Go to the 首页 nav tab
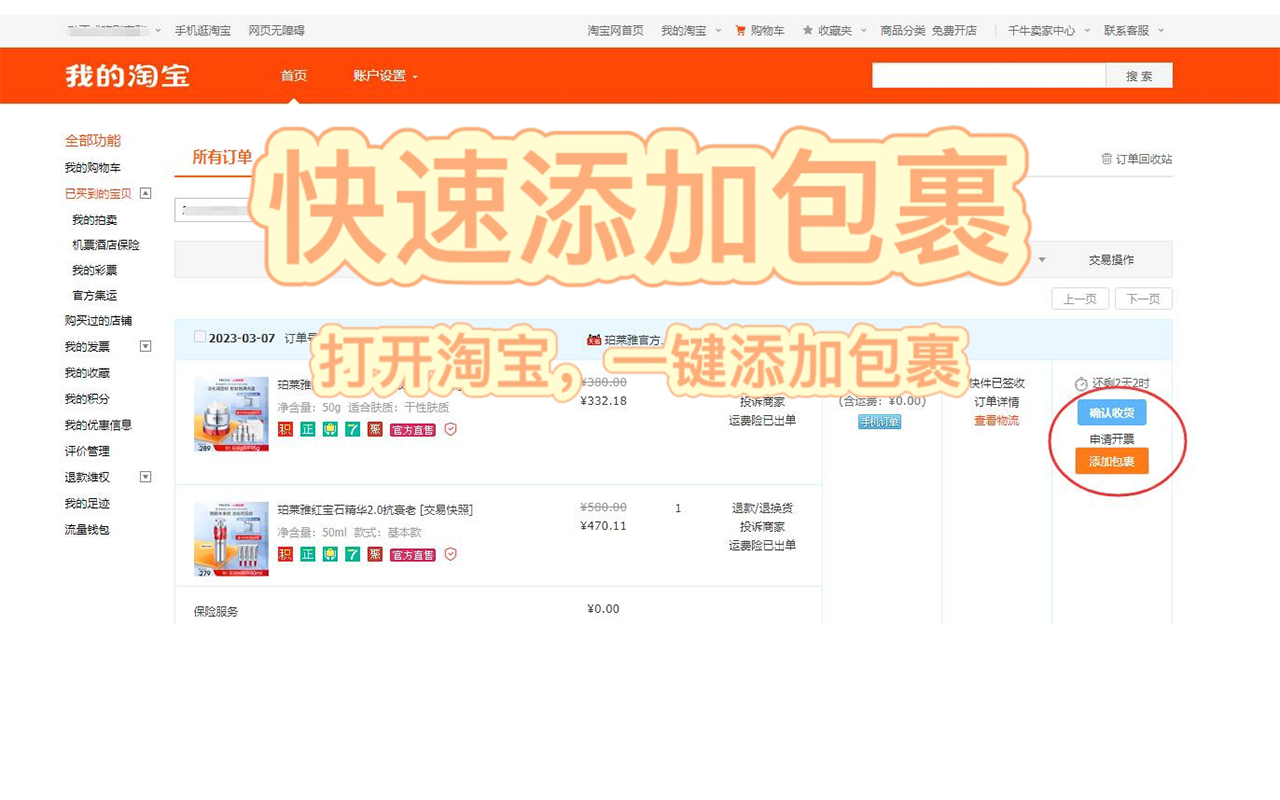Screen dimensions: 1280x800 click(294, 76)
